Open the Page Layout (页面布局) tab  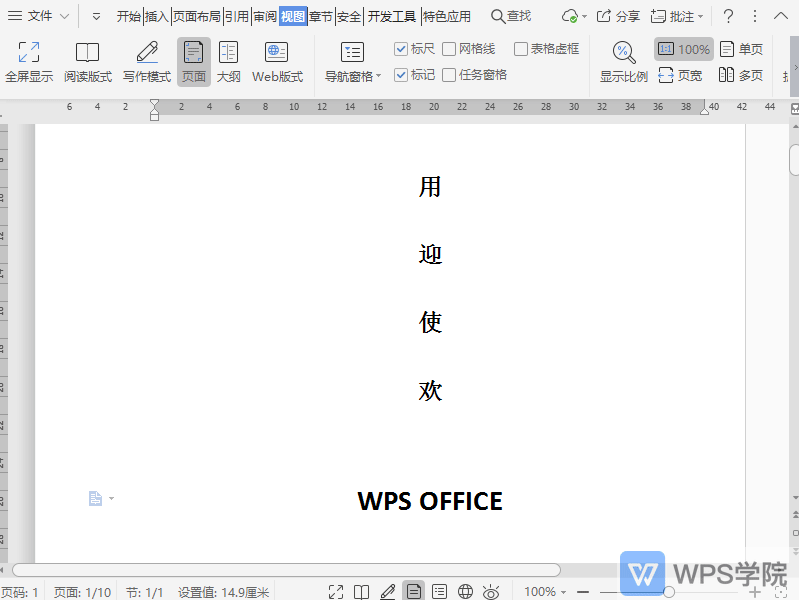[x=197, y=16]
